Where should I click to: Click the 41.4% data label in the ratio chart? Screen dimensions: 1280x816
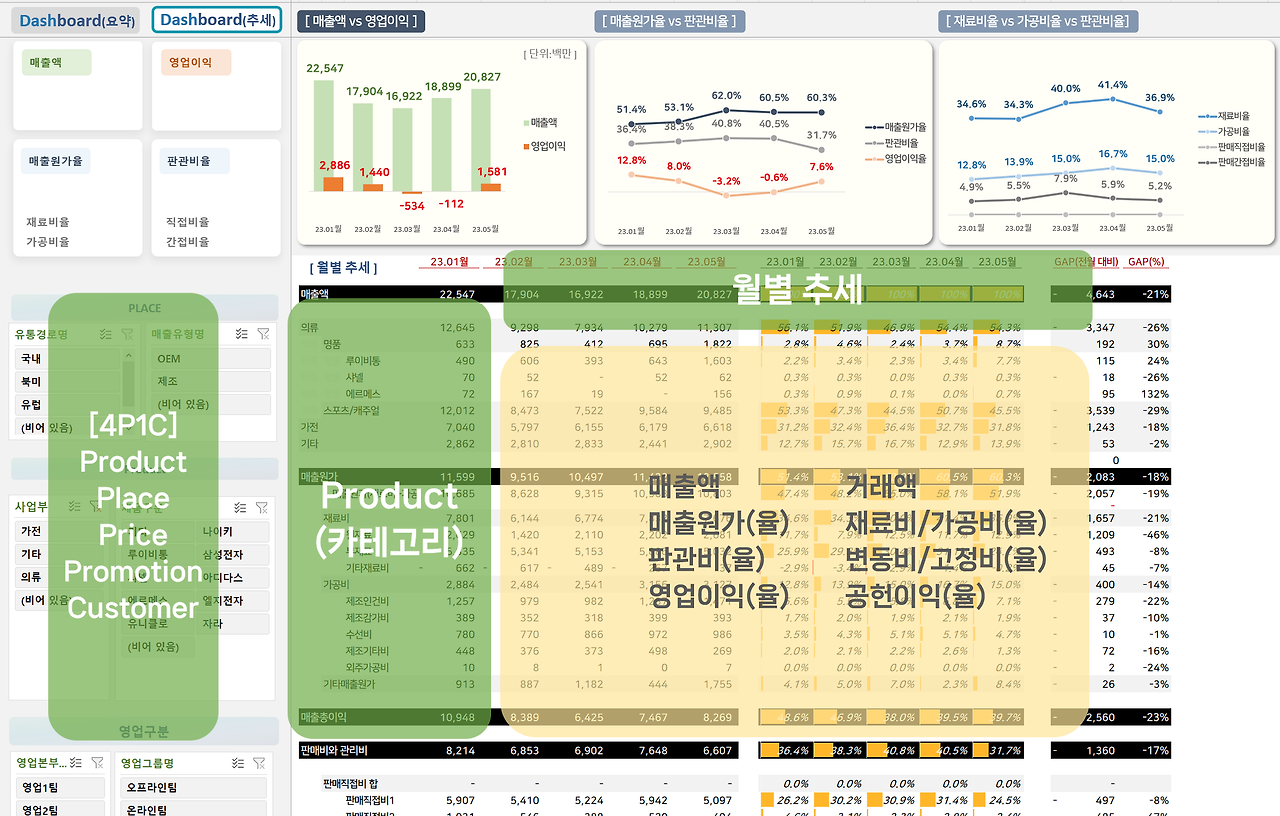(1112, 85)
